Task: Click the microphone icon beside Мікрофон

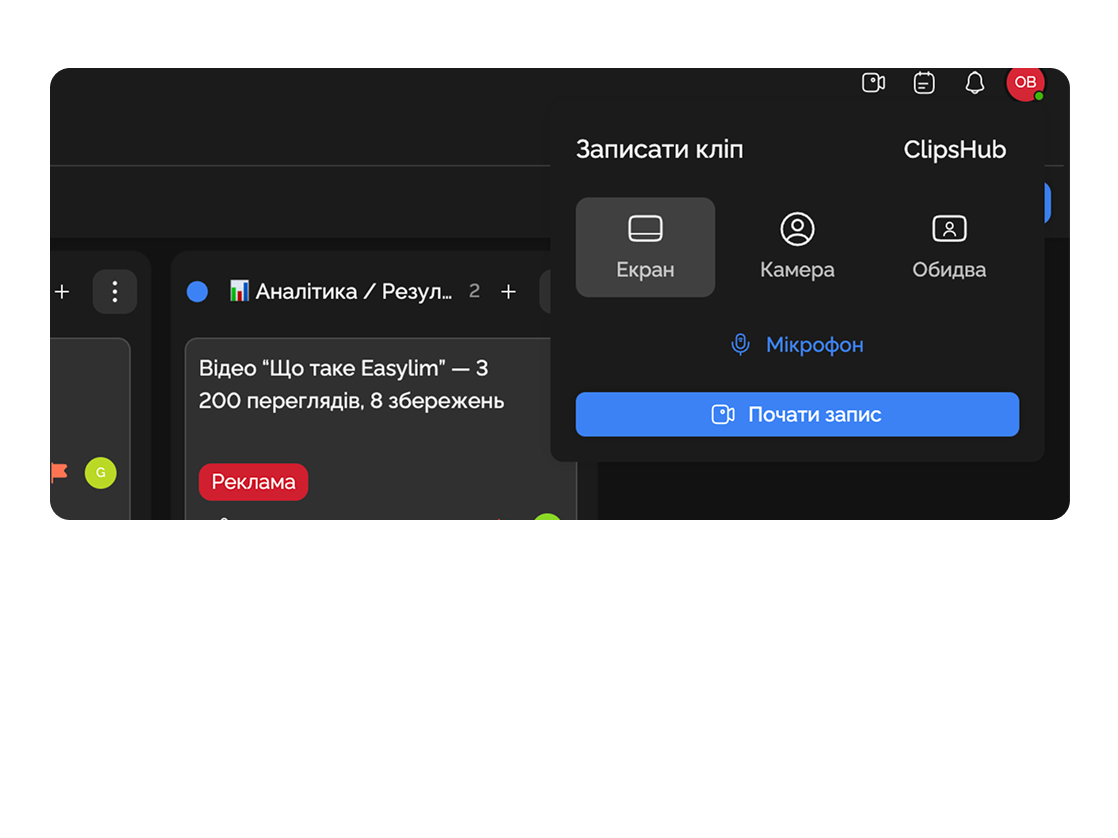Action: pos(740,344)
